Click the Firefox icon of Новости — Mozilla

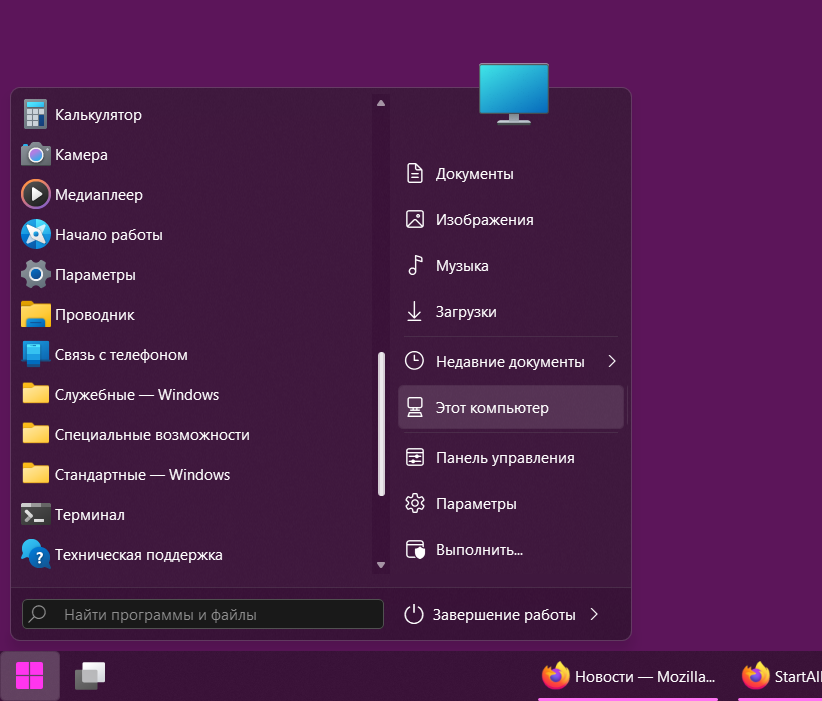click(556, 675)
